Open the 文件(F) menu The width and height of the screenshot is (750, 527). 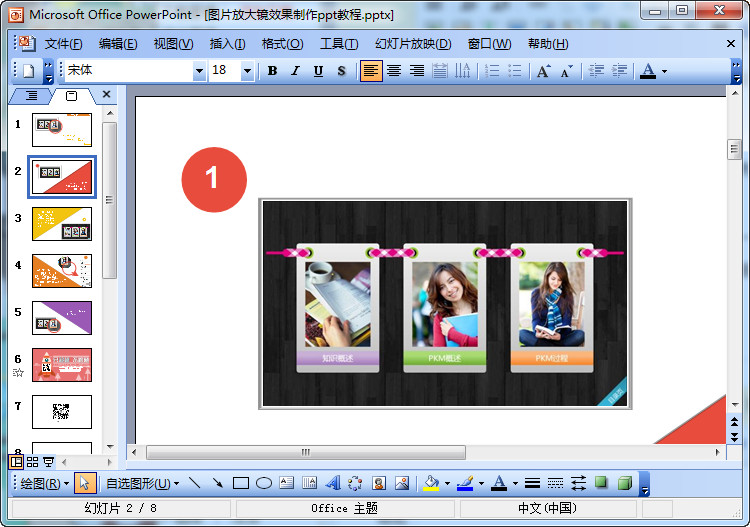coord(64,44)
